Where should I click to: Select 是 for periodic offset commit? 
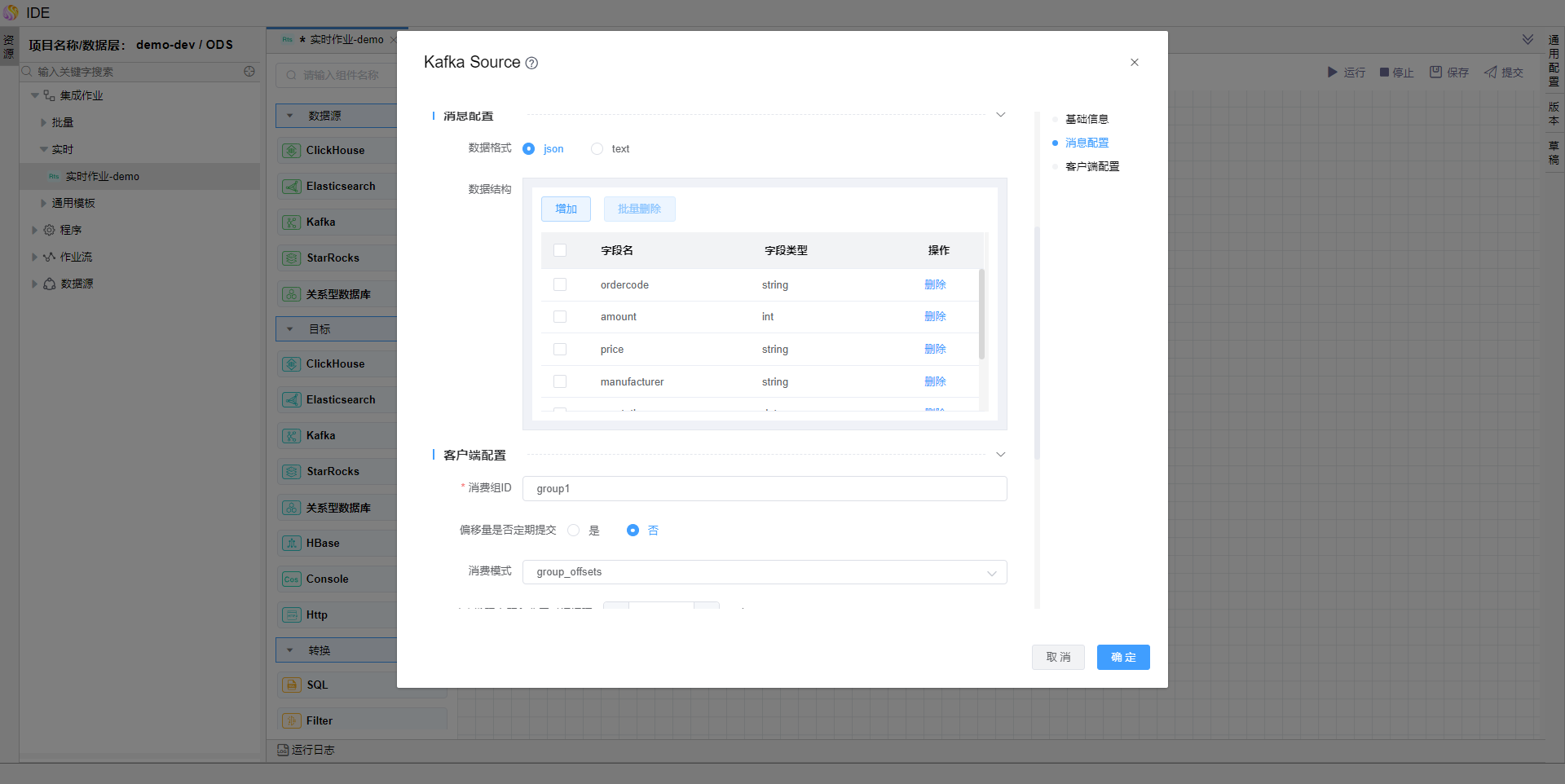(574, 531)
